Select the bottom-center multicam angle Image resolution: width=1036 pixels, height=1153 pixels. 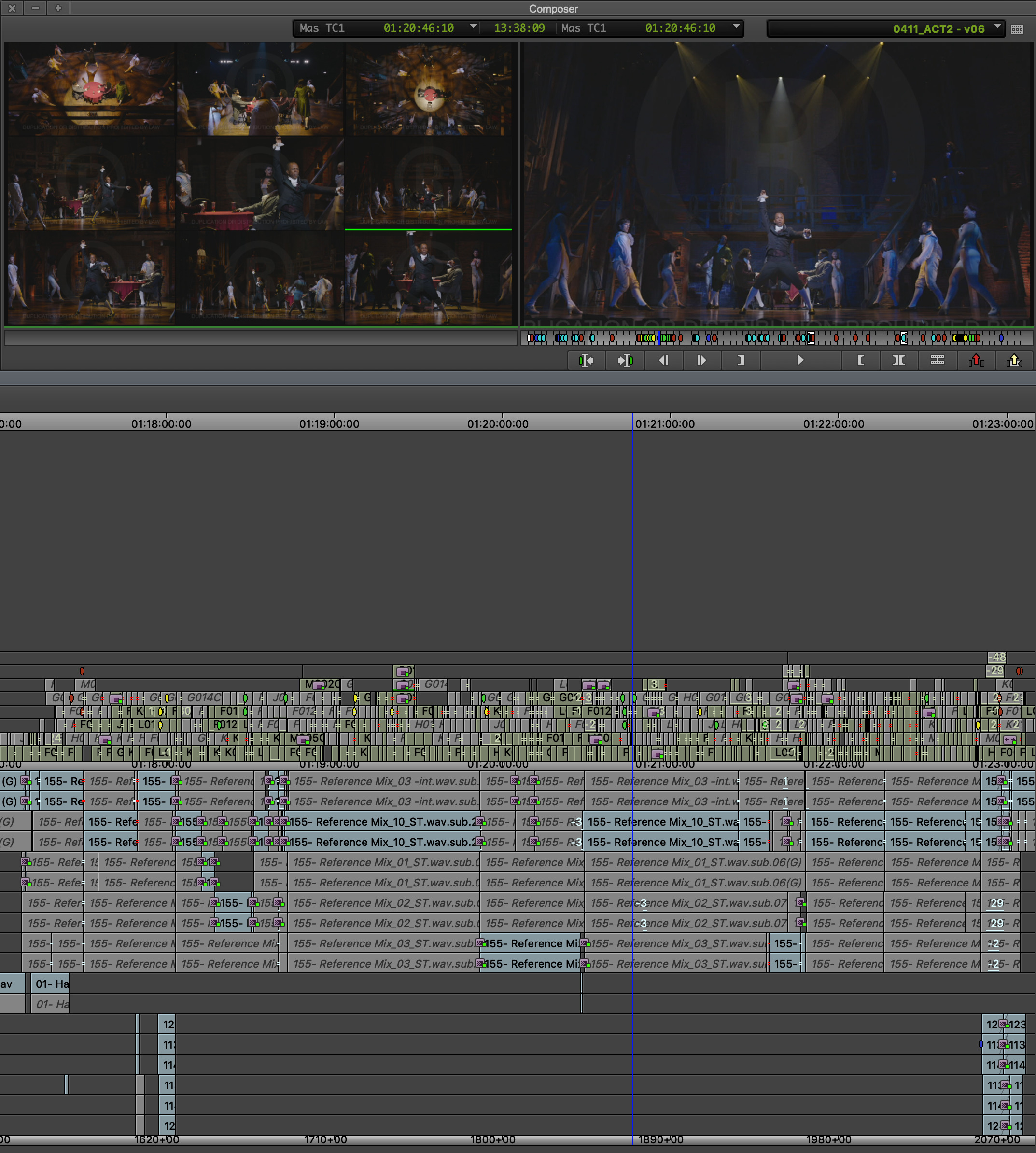[260, 279]
